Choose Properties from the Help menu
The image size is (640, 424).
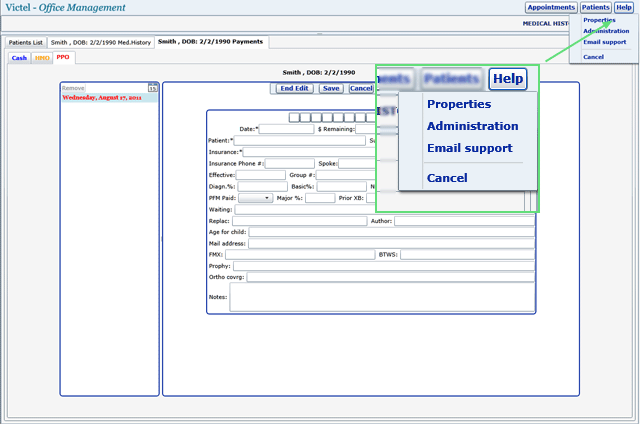click(x=599, y=20)
